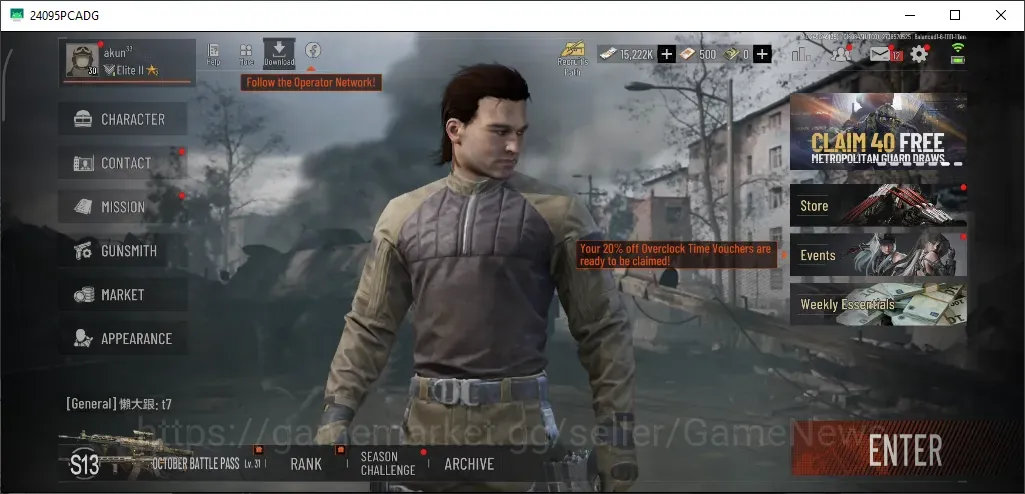Open the leaderboard bar chart icon
This screenshot has height=494, width=1025.
(801, 54)
